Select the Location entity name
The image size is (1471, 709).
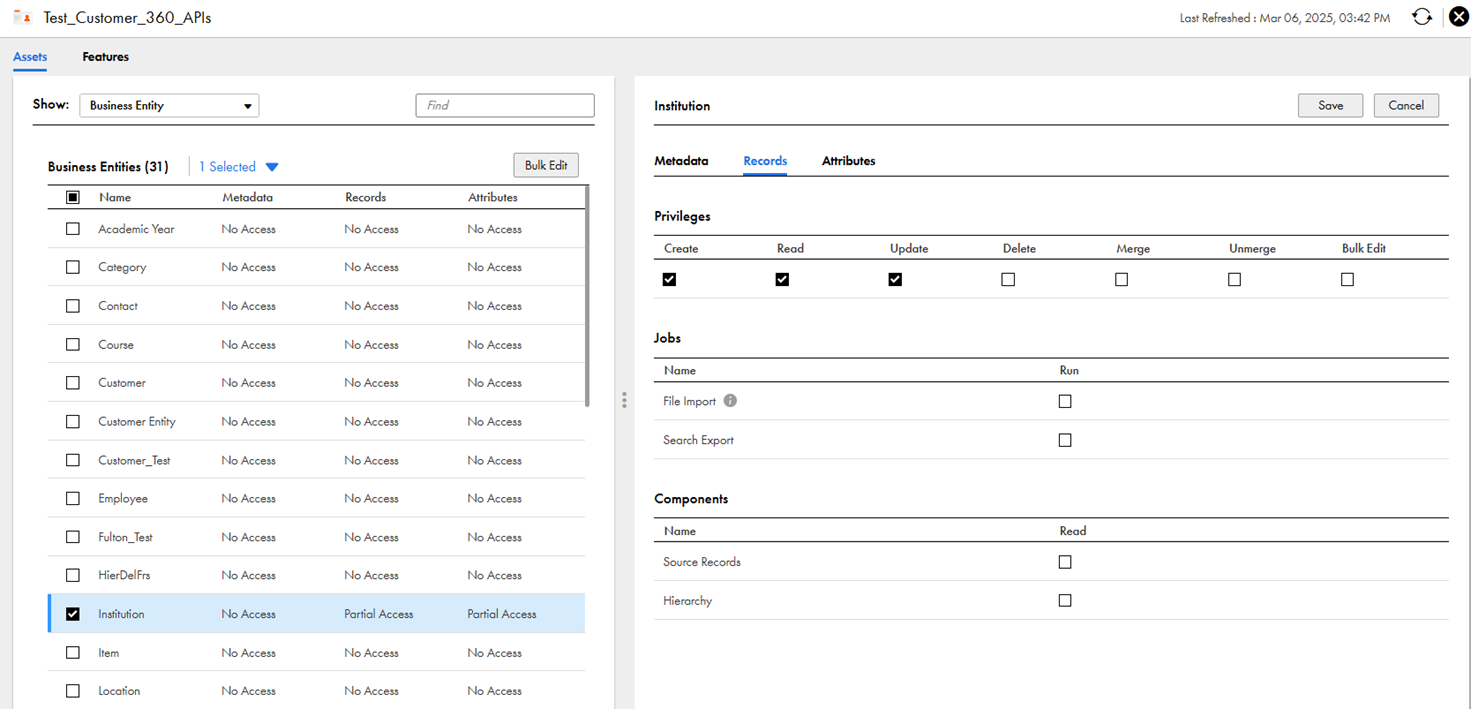click(x=119, y=691)
